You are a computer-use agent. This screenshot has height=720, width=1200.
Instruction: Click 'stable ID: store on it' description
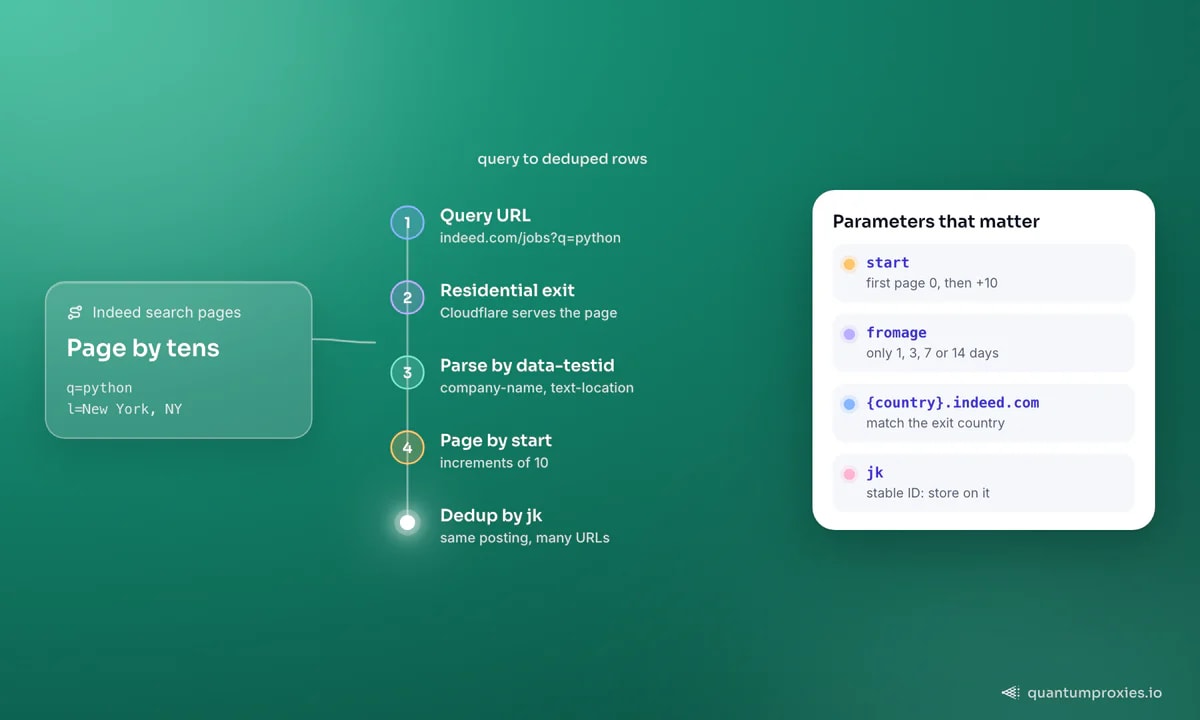[928, 493]
